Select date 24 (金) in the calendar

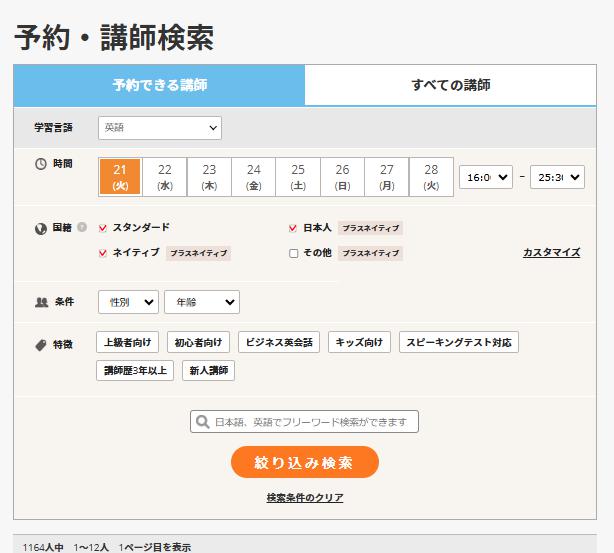click(254, 177)
